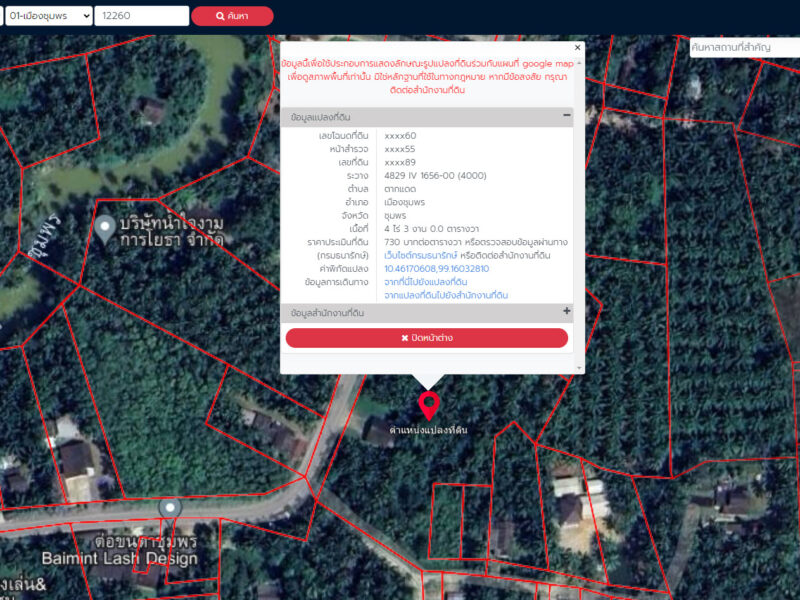Image resolution: width=800 pixels, height=600 pixels.
Task: Expand the land office data section
Action: pos(566,312)
